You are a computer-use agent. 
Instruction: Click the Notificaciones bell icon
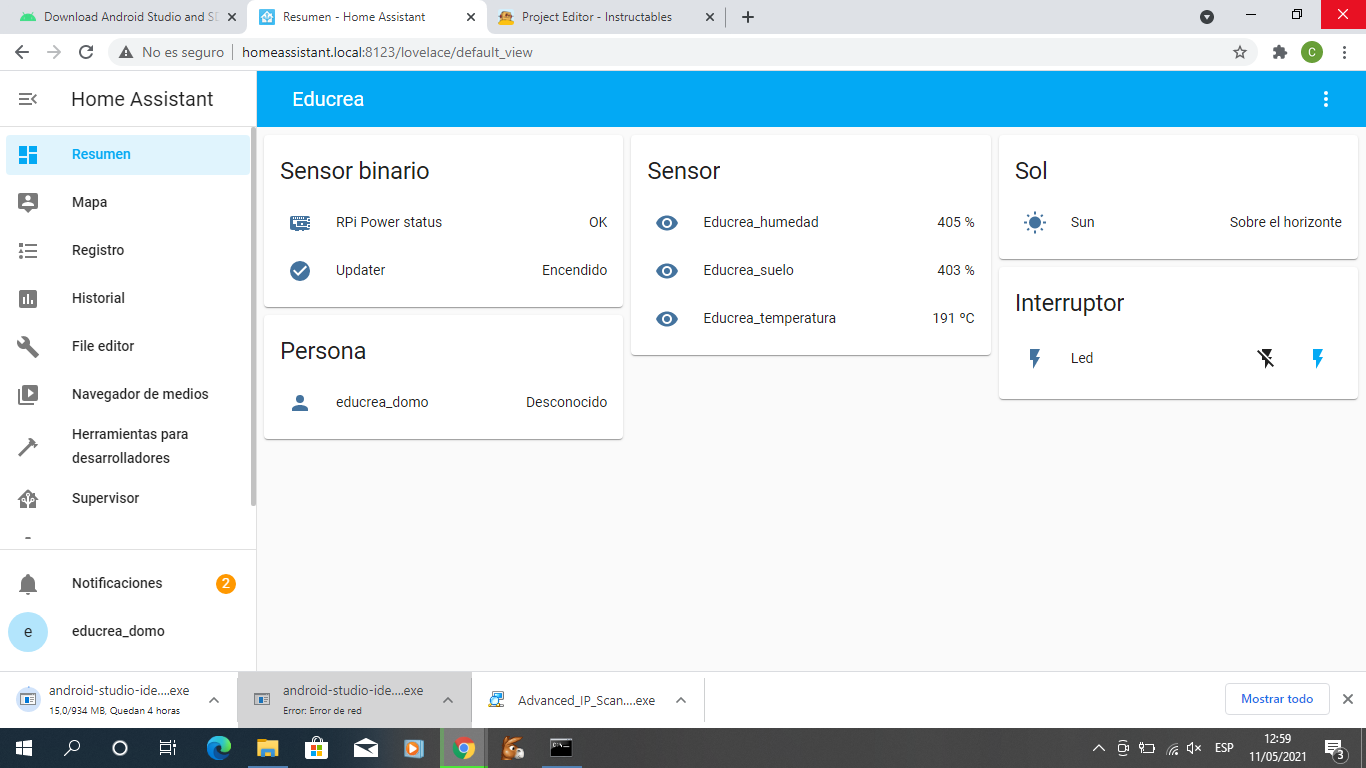pyautogui.click(x=28, y=584)
